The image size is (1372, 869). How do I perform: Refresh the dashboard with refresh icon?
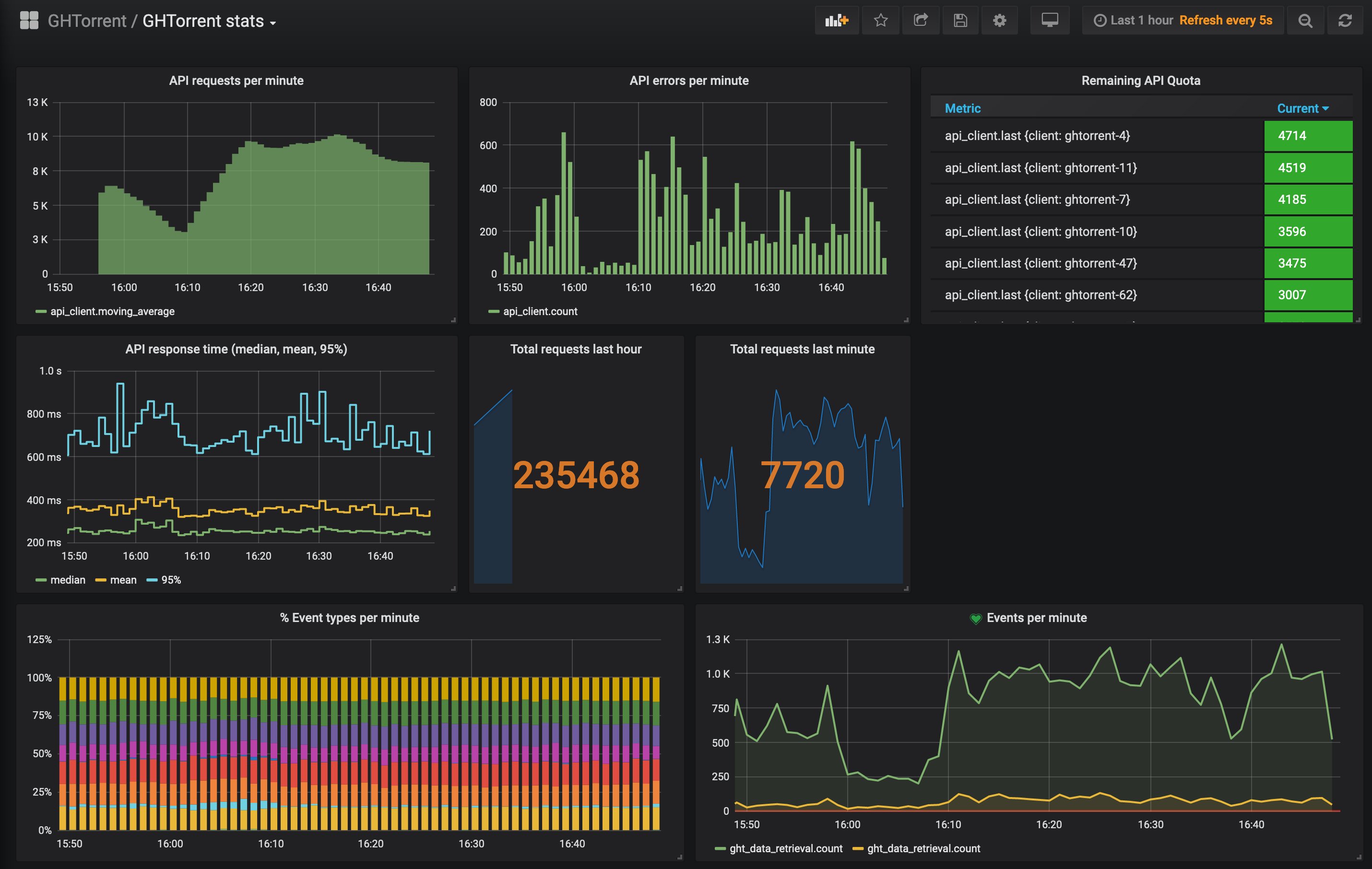[1345, 21]
